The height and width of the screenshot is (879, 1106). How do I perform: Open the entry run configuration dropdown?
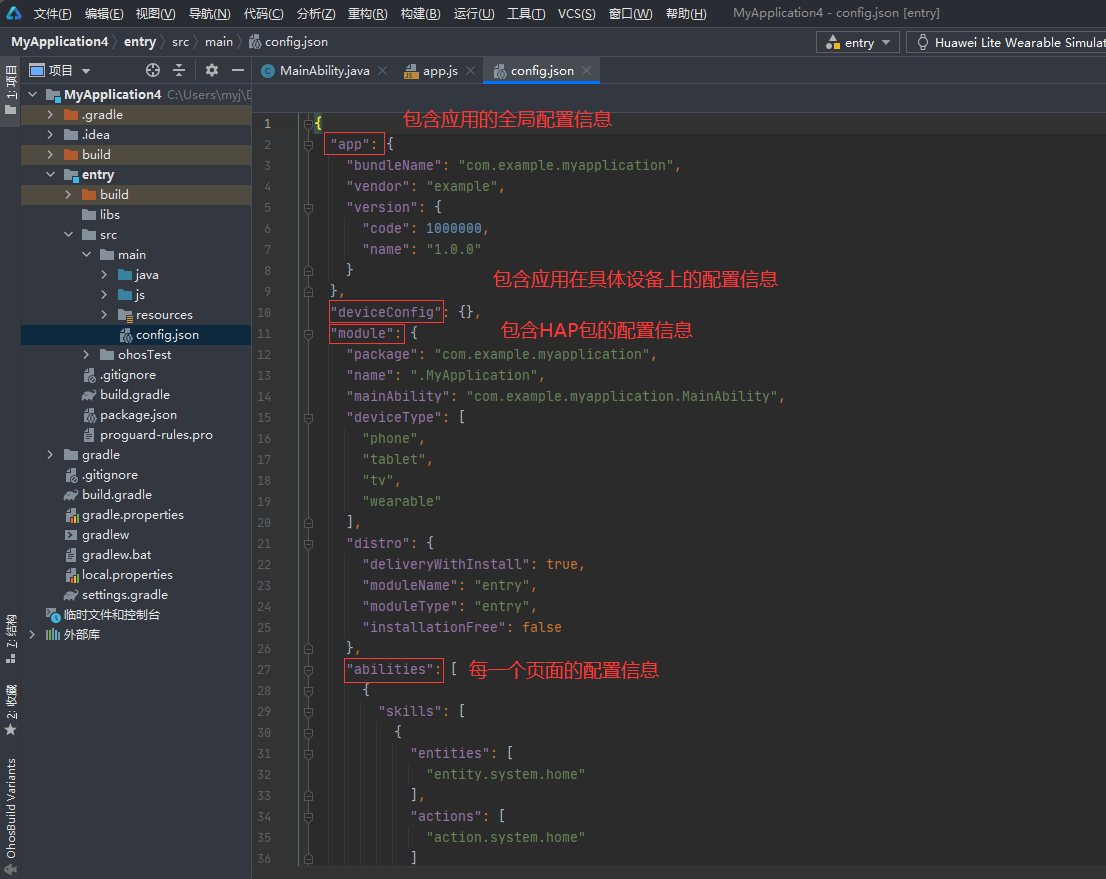(858, 42)
